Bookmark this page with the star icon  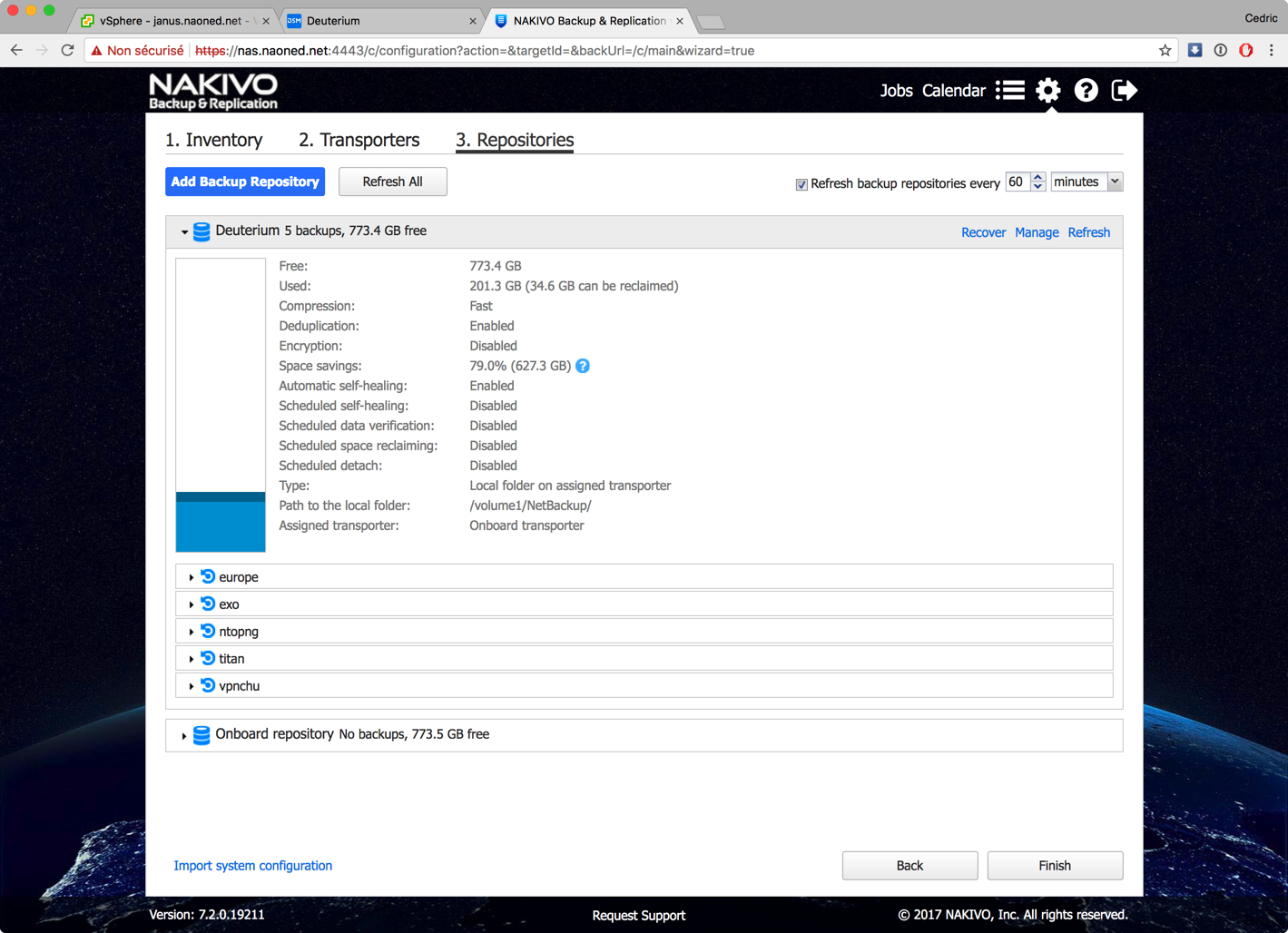(x=1165, y=51)
